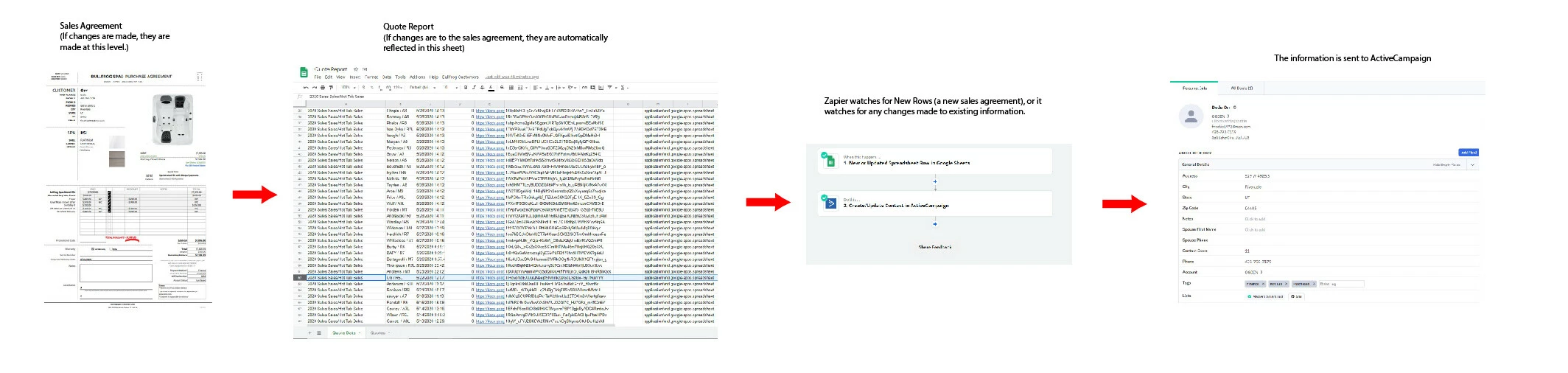Open the Edit menu
Image resolution: width=1568 pixels, height=373 pixels.
(x=329, y=77)
